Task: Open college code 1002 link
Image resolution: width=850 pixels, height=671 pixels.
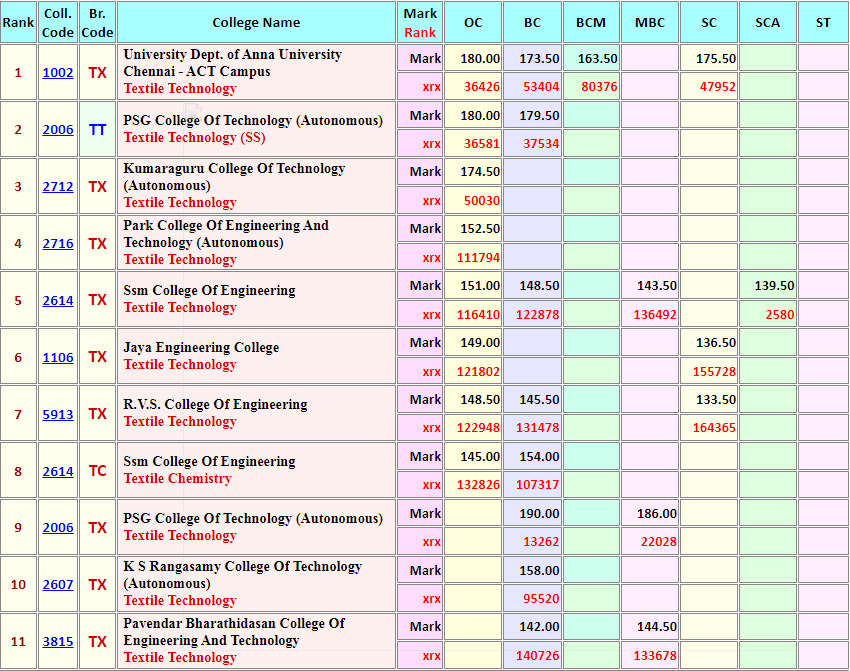Action: (x=58, y=73)
